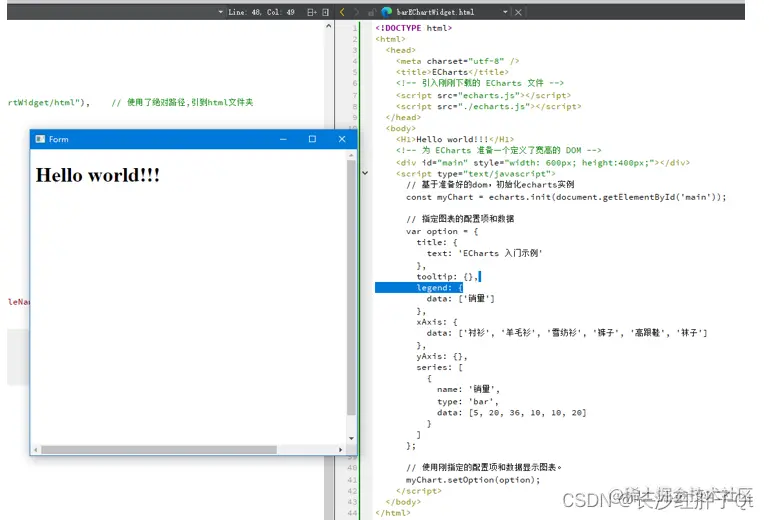
Task: Click the script src="echarts.js" line
Action: [483, 96]
